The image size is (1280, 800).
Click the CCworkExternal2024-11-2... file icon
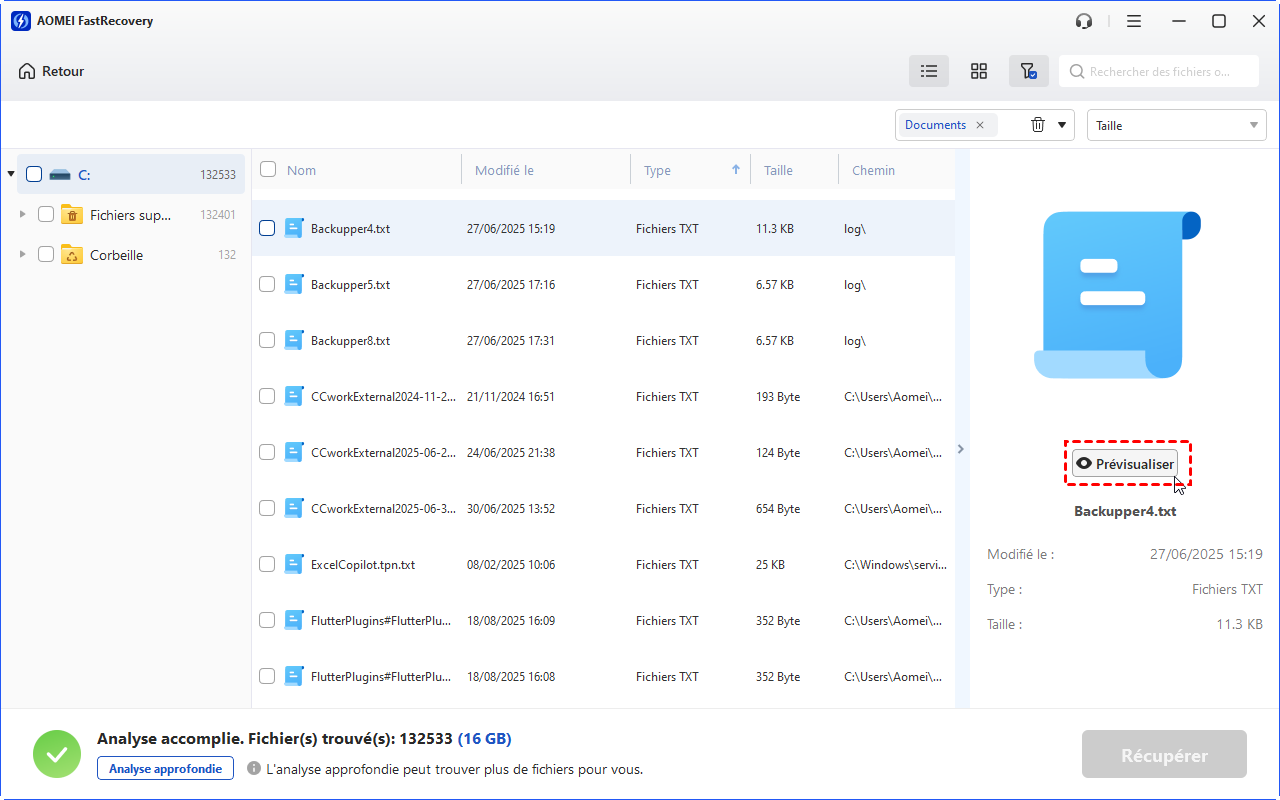pos(293,396)
